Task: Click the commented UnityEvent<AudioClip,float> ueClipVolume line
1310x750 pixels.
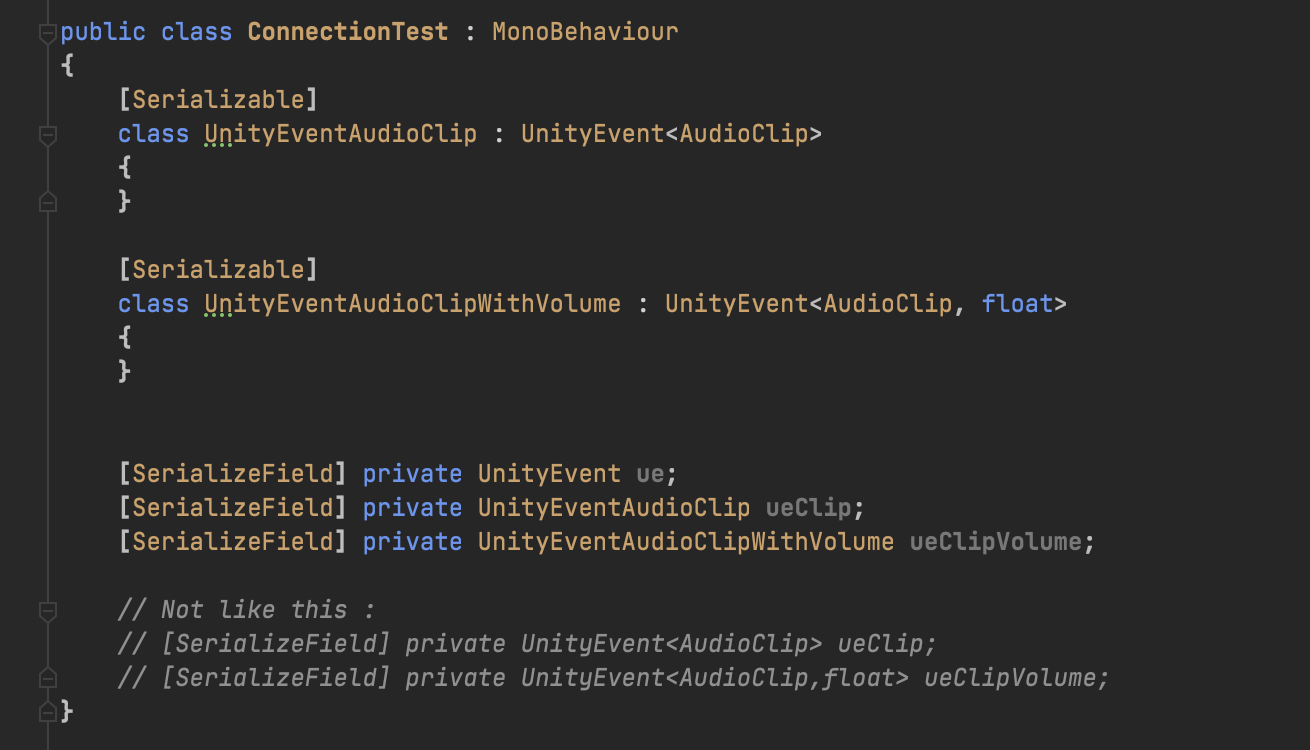Action: pyautogui.click(x=614, y=678)
